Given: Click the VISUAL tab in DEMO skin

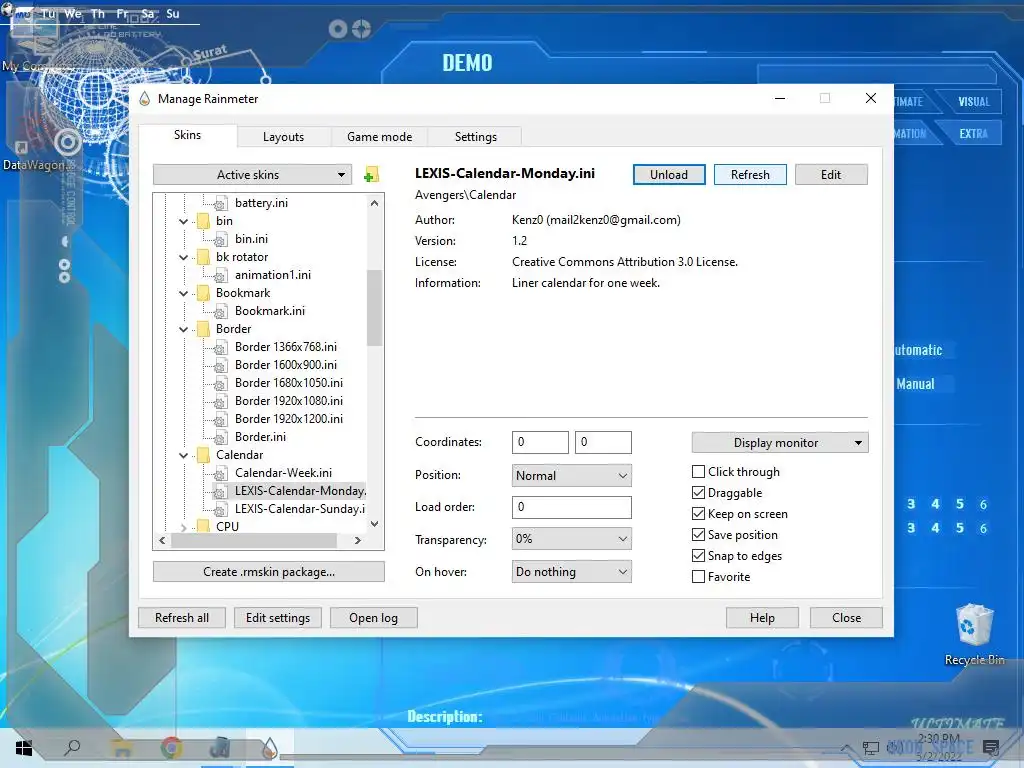Looking at the screenshot, I should click(x=974, y=101).
